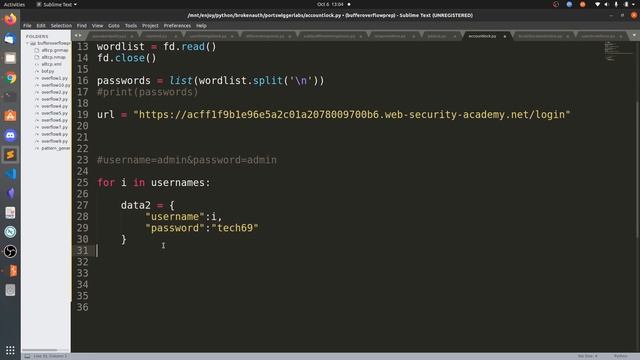Open alltcp.gnmap in the sidebar
The height and width of the screenshot is (360, 640).
(55, 50)
